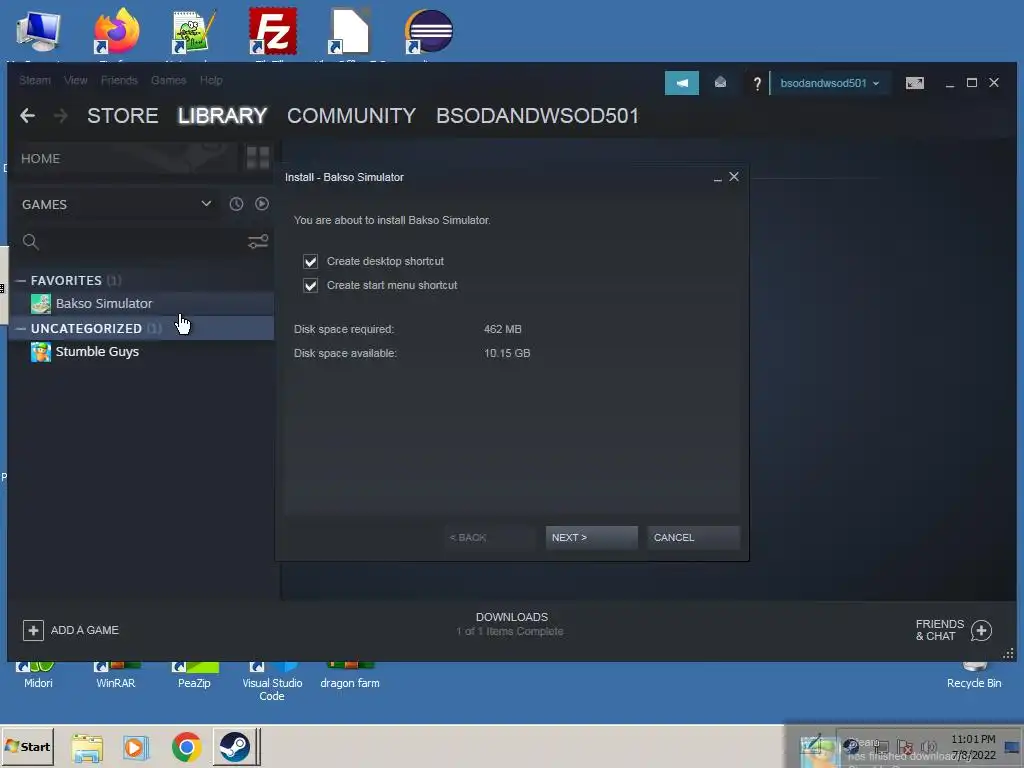Switch Steam to Big Picture mode icon
Image resolution: width=1024 pixels, height=768 pixels.
coord(914,83)
